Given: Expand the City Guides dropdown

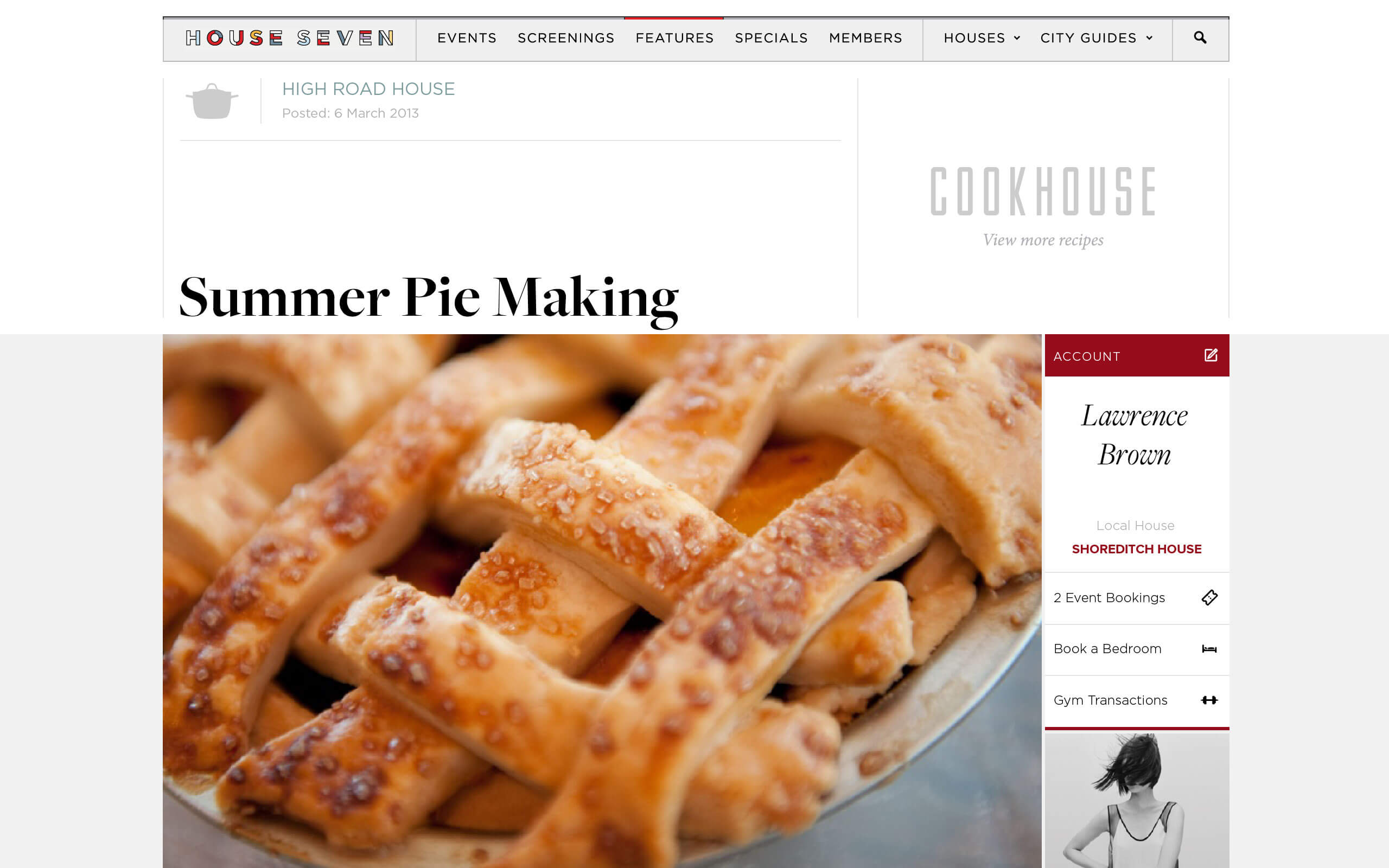Looking at the screenshot, I should [x=1096, y=38].
